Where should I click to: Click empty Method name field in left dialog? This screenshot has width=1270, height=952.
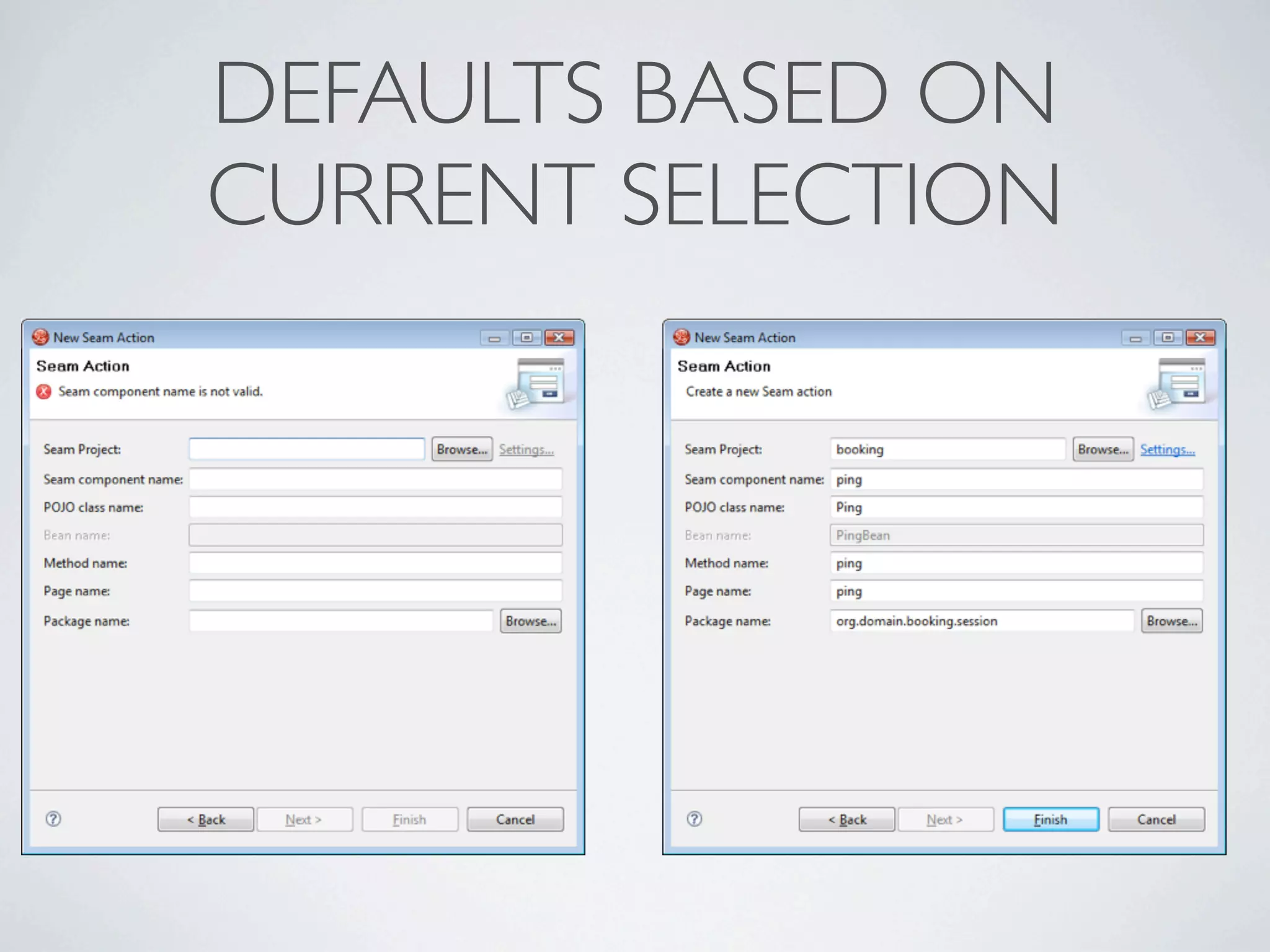(x=375, y=563)
